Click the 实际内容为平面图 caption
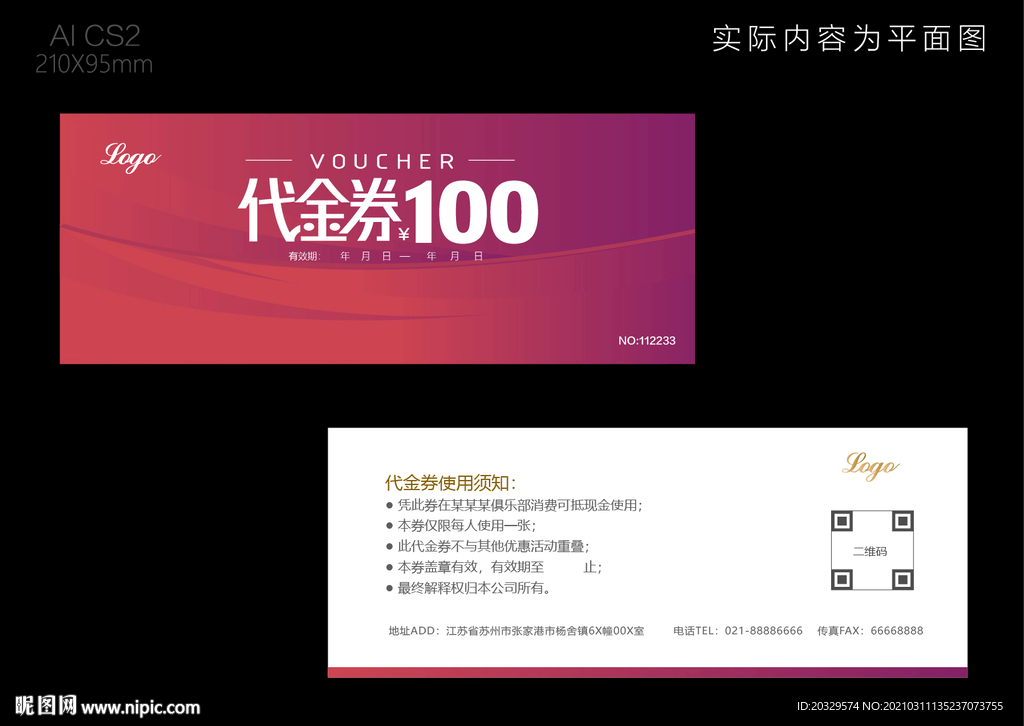Image resolution: width=1024 pixels, height=726 pixels. pos(848,39)
